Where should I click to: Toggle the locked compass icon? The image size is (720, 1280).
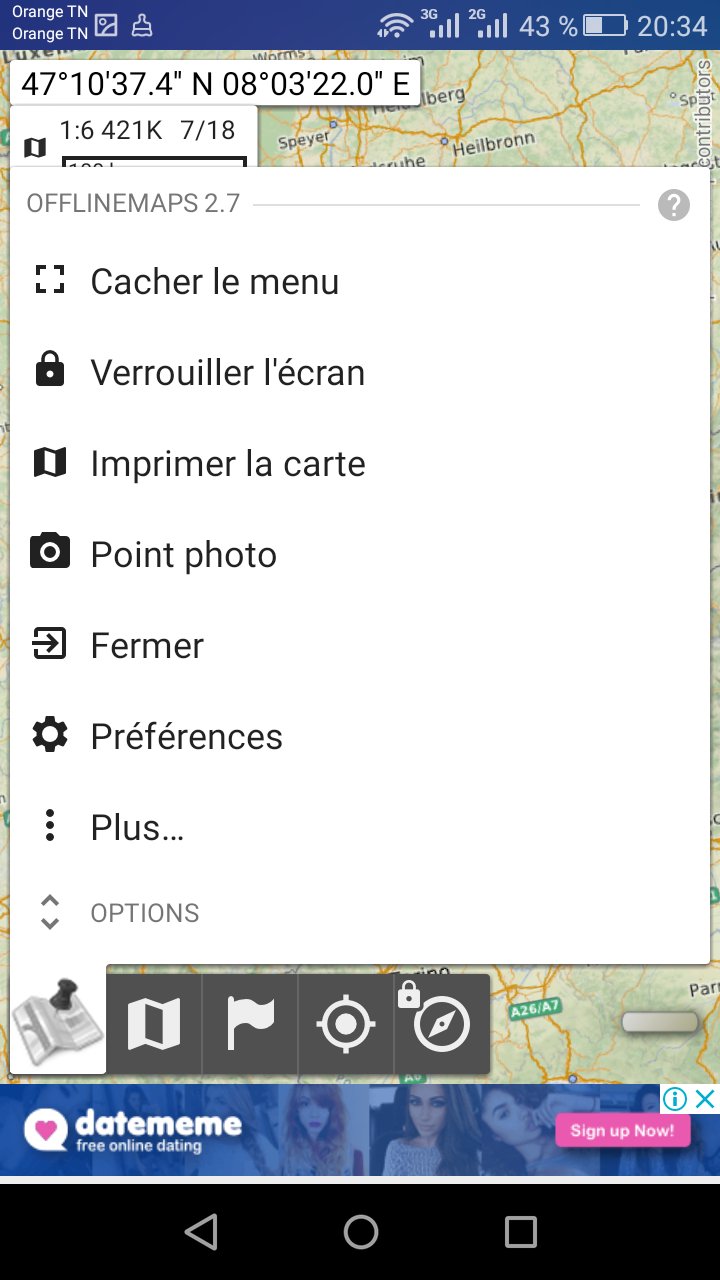pyautogui.click(x=441, y=1024)
